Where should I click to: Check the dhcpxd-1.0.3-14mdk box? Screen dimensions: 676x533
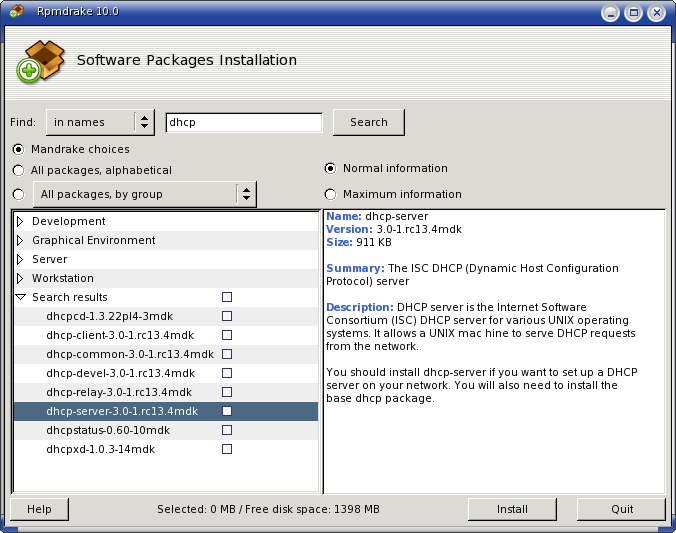pyautogui.click(x=227, y=449)
